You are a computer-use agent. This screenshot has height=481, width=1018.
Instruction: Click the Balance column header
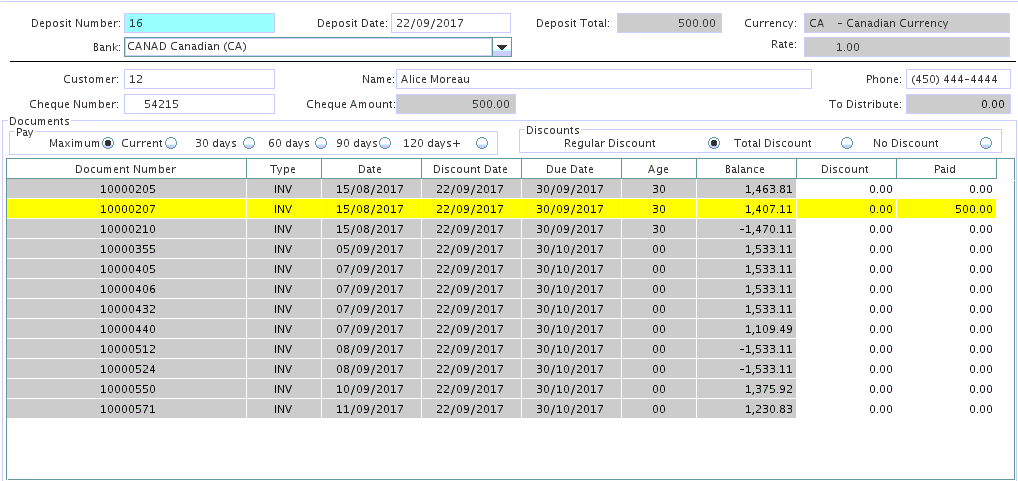(x=746, y=169)
